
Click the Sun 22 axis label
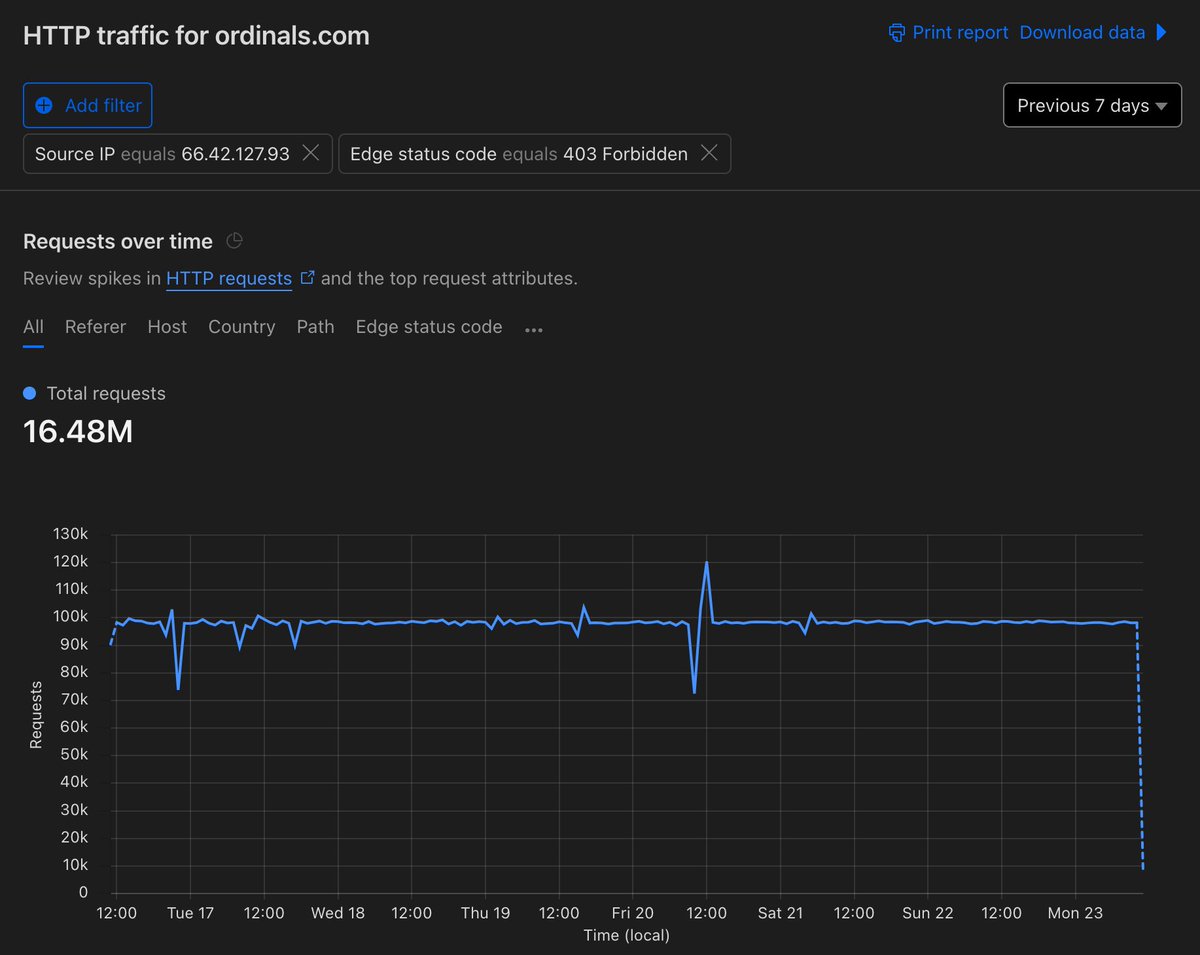point(928,913)
